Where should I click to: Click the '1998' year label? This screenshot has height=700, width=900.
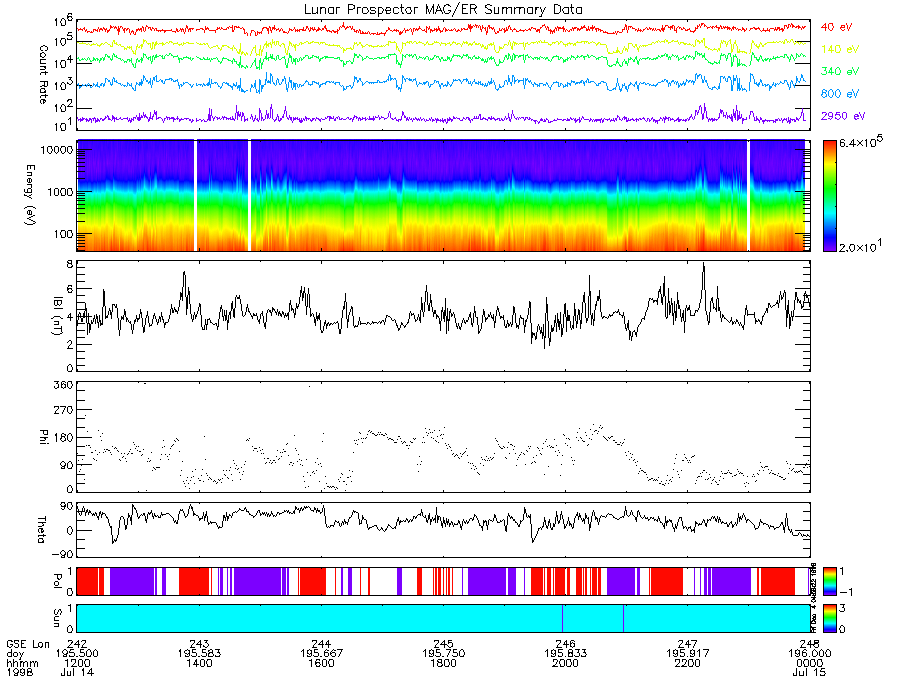coord(20,672)
